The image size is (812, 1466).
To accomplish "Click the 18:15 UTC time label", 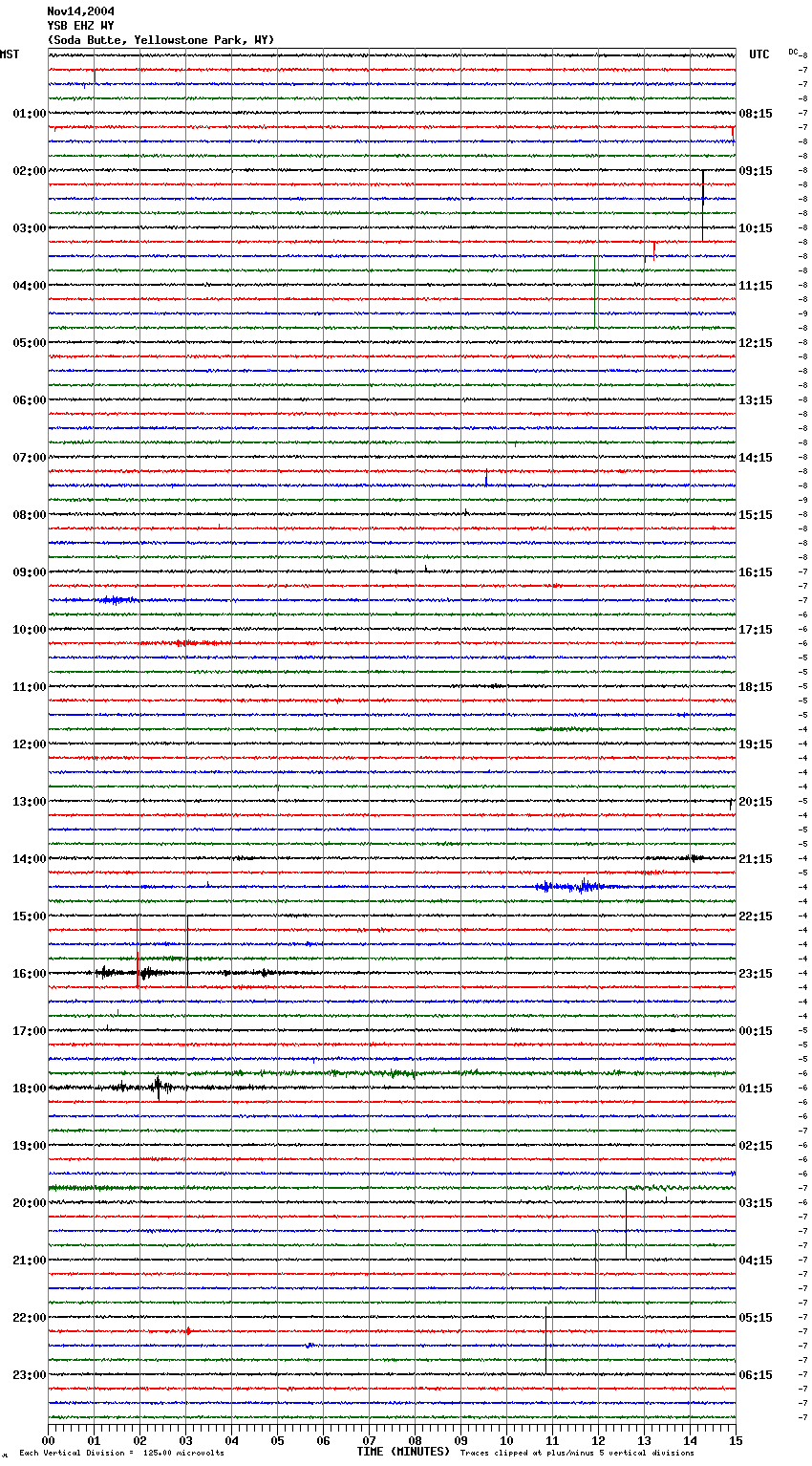I will (756, 687).
